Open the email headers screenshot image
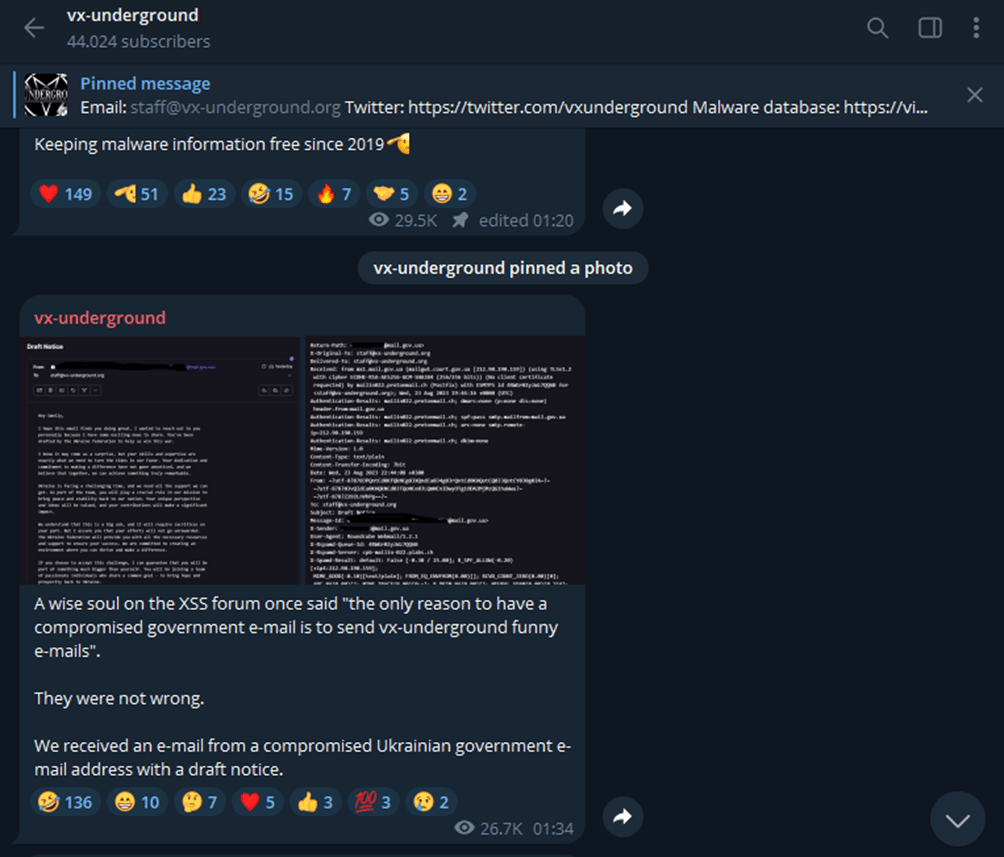 pyautogui.click(x=445, y=460)
